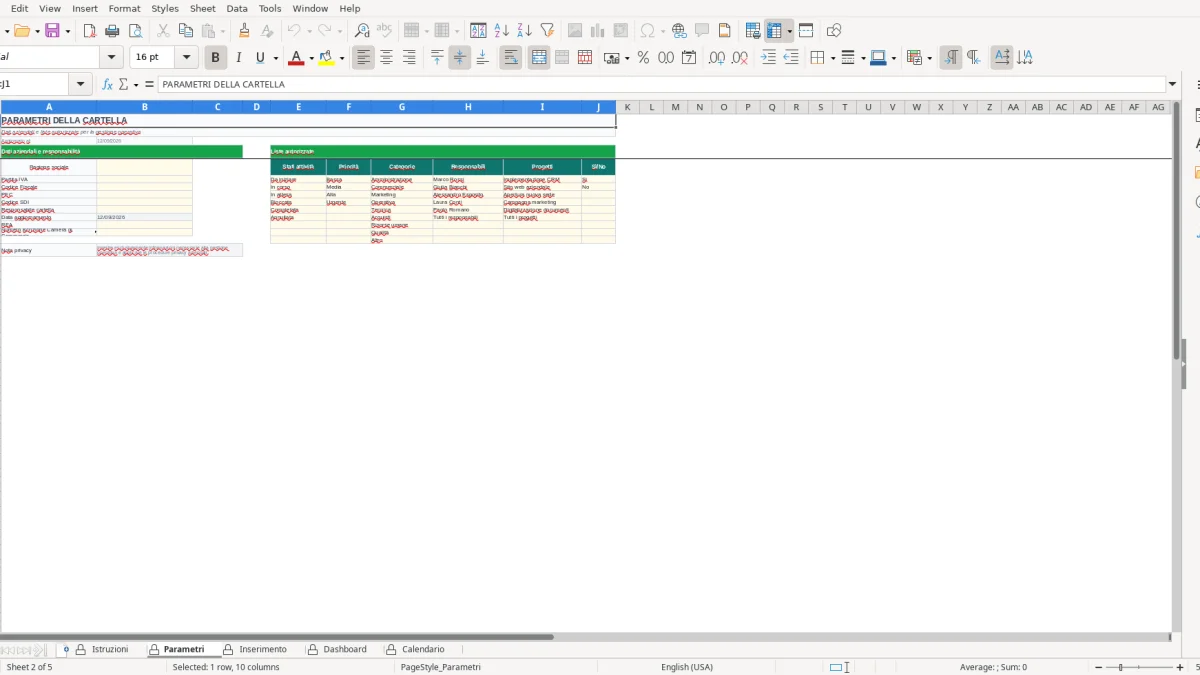The height and width of the screenshot is (675, 1200).
Task: Open the Format menu
Action: coord(125,8)
